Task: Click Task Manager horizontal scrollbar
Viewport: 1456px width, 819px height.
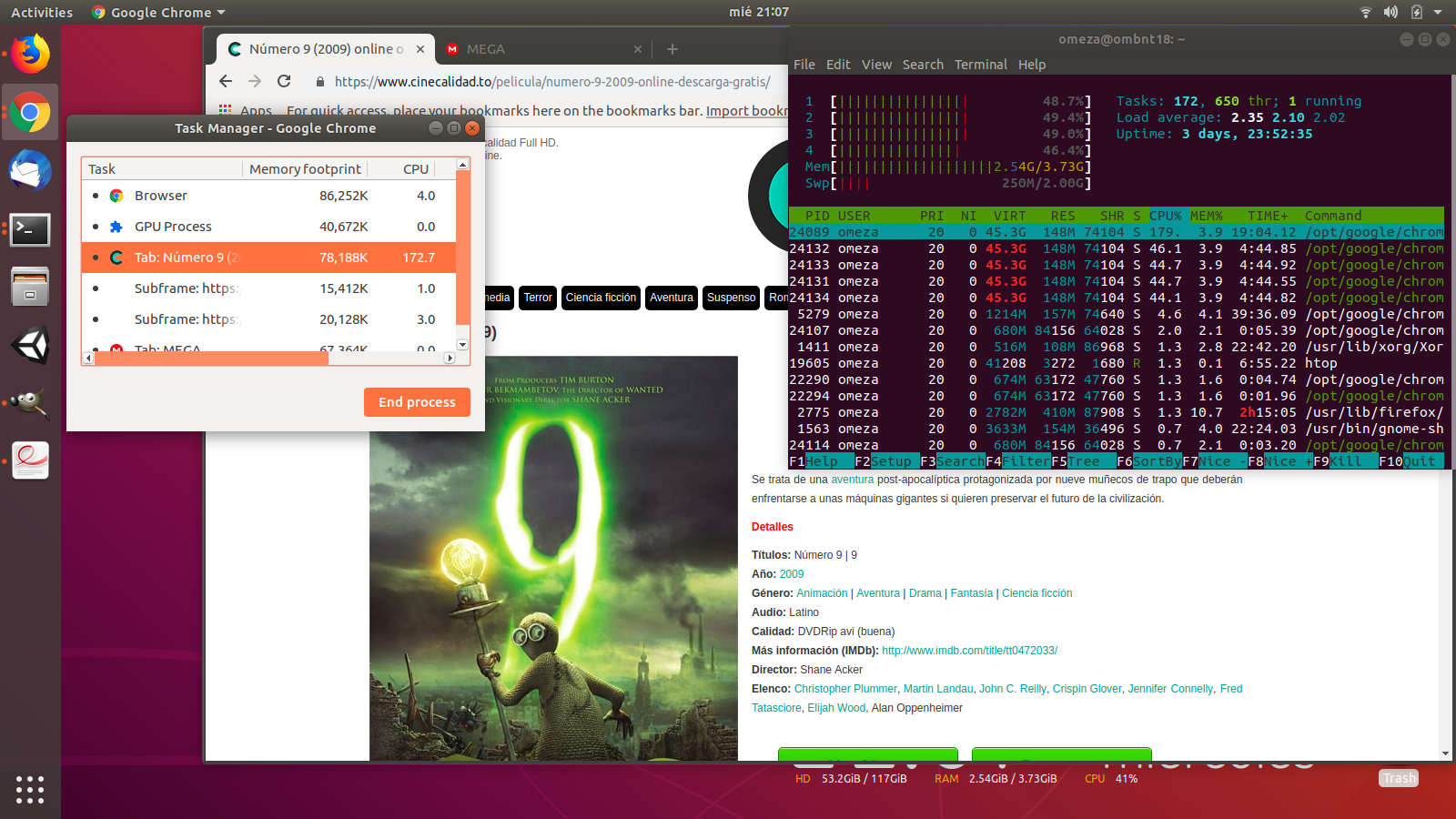Action: [x=211, y=359]
